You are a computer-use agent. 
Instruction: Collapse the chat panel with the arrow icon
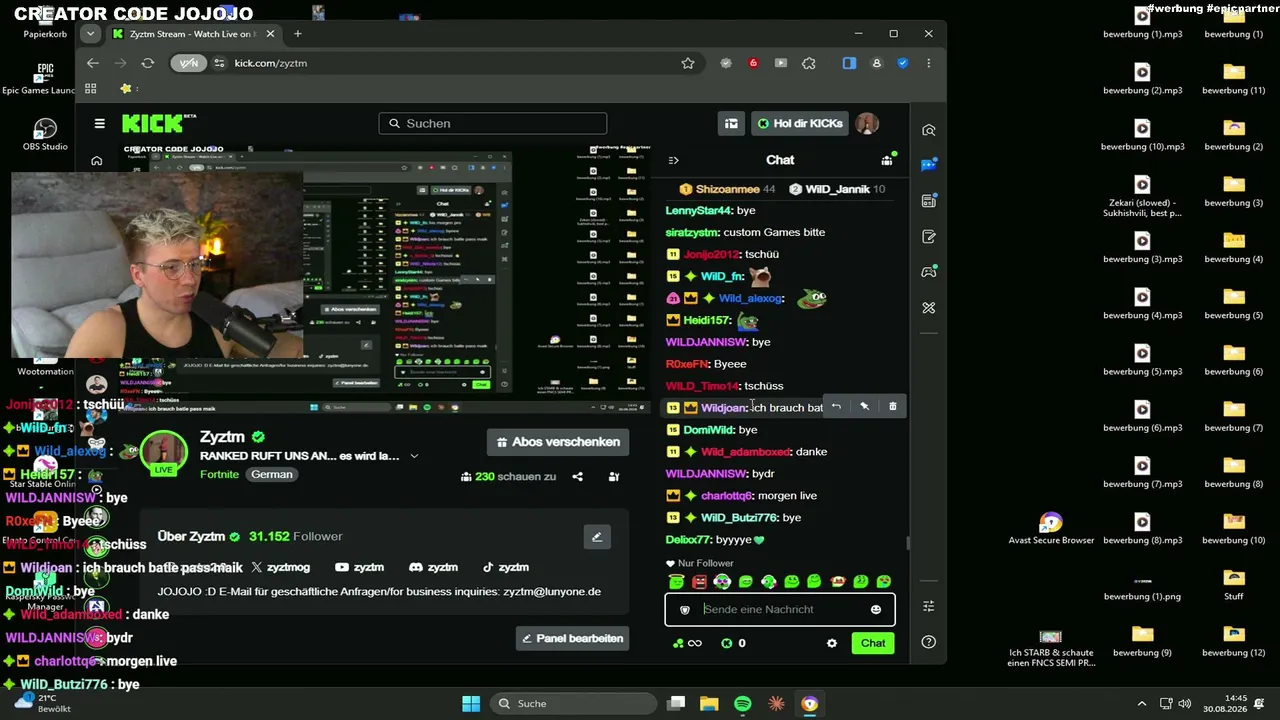click(x=673, y=160)
